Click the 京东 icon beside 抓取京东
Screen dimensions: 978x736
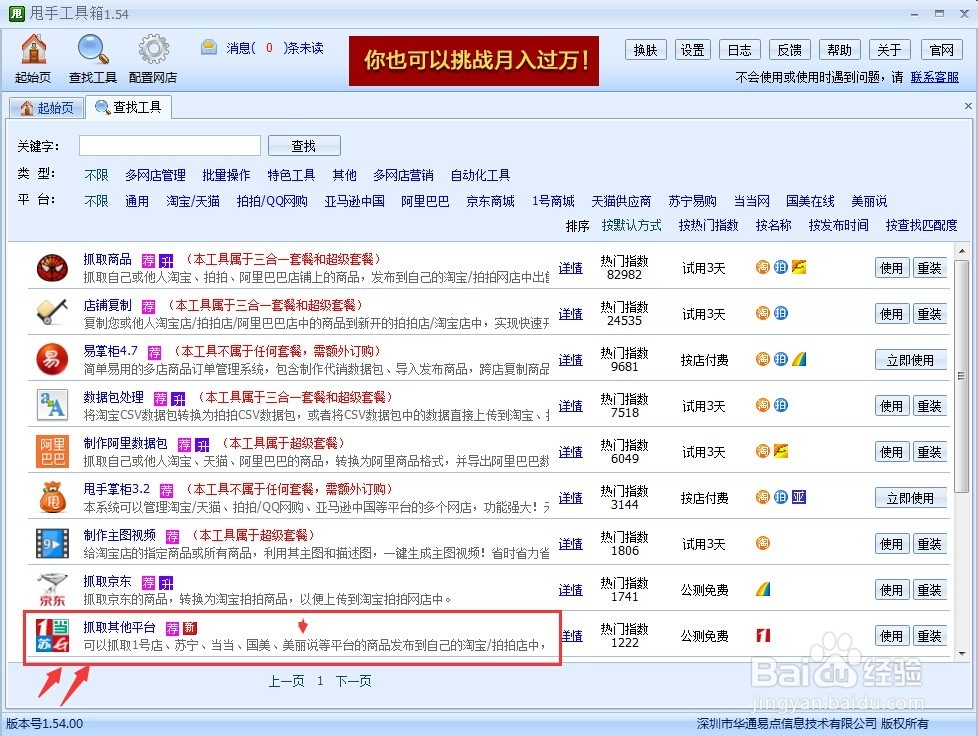coord(51,590)
